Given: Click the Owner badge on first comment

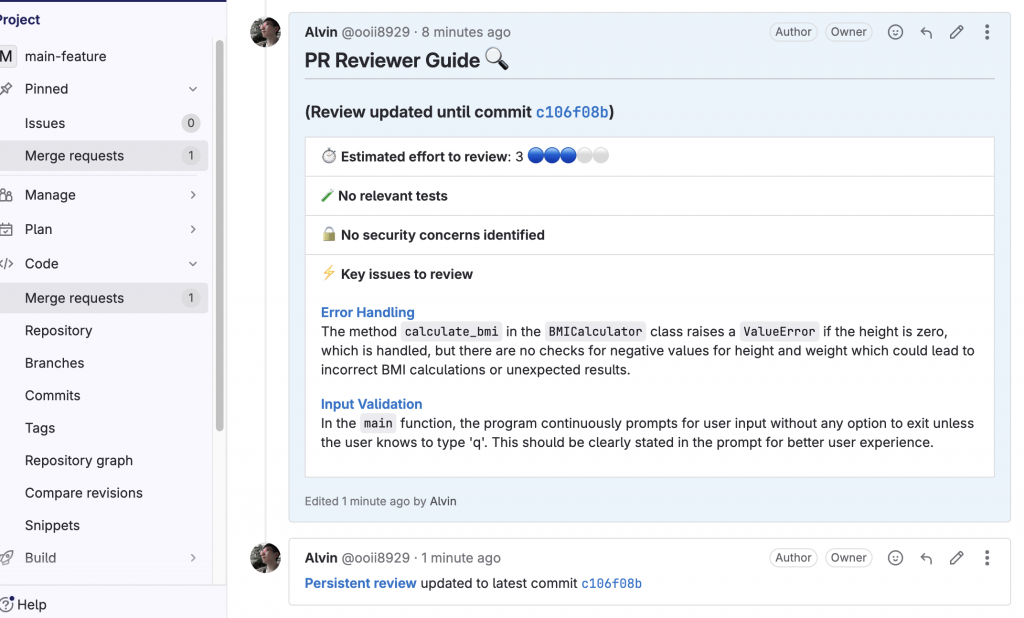Looking at the screenshot, I should coord(848,32).
